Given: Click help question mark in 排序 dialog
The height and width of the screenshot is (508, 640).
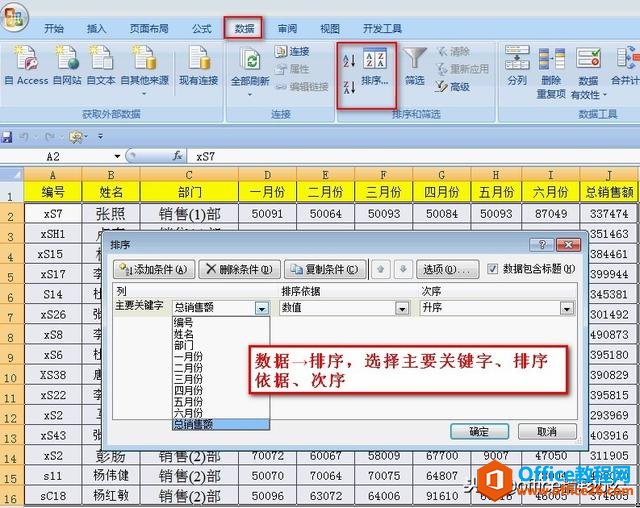Looking at the screenshot, I should tap(541, 245).
